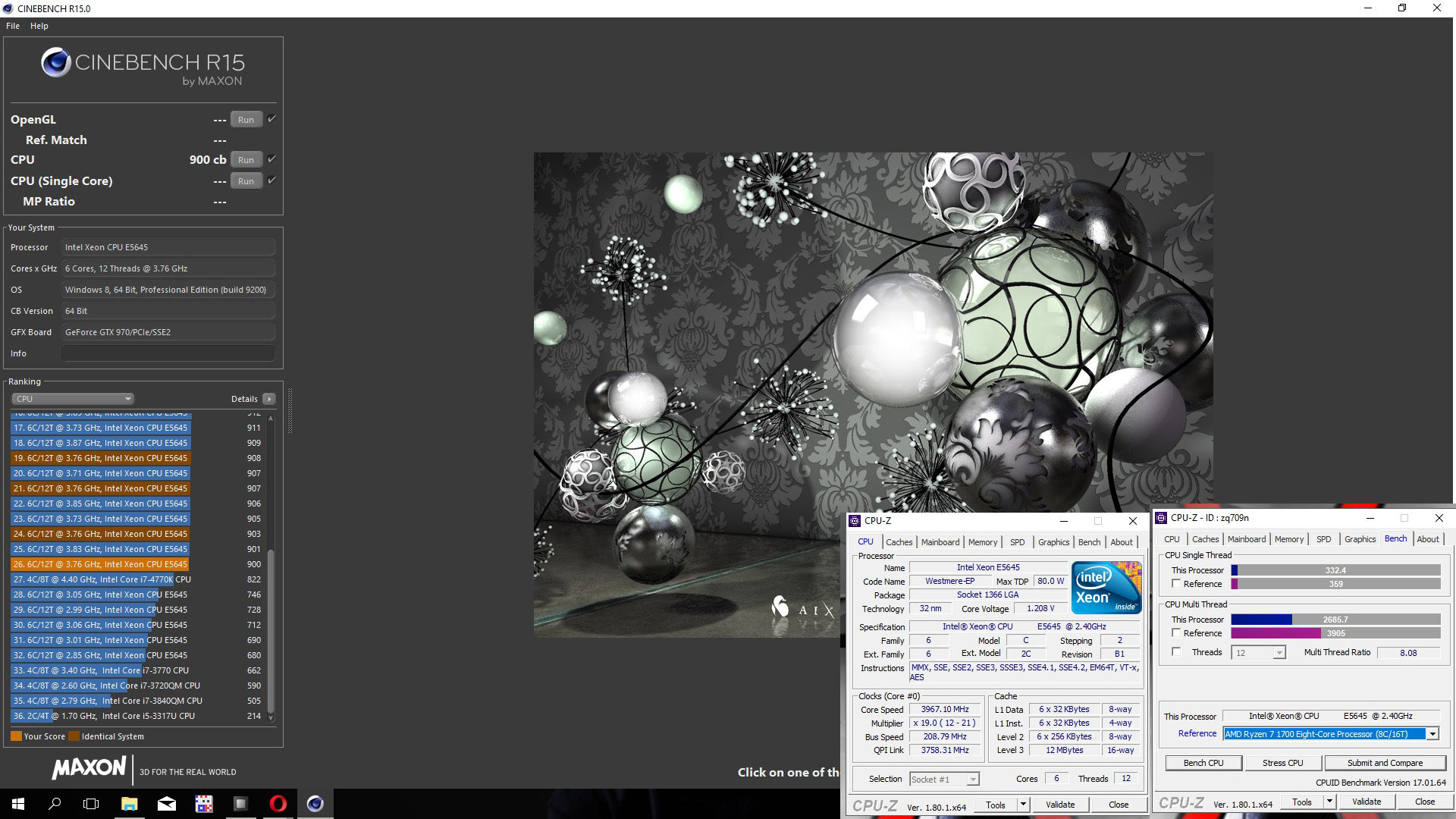This screenshot has width=1456, height=819.
Task: Toggle the CPU test checkmark
Action: click(x=271, y=159)
